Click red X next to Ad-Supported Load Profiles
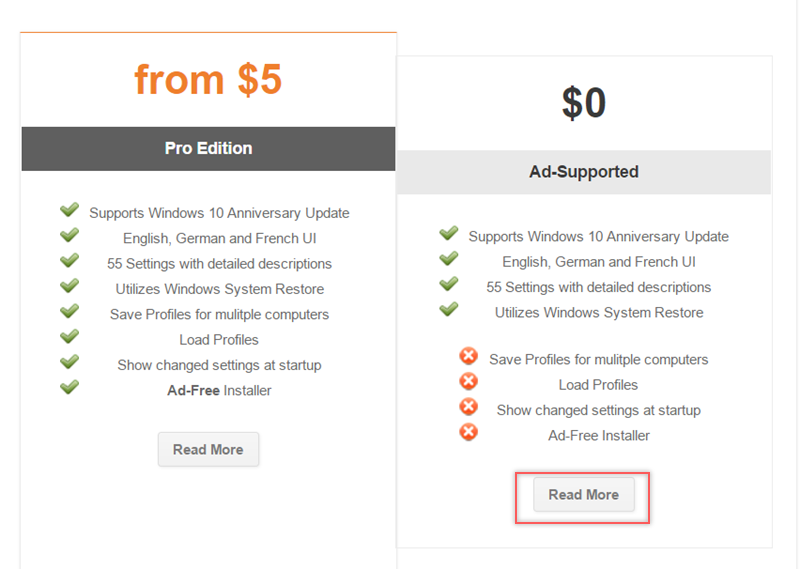This screenshot has height=569, width=800. (x=468, y=381)
